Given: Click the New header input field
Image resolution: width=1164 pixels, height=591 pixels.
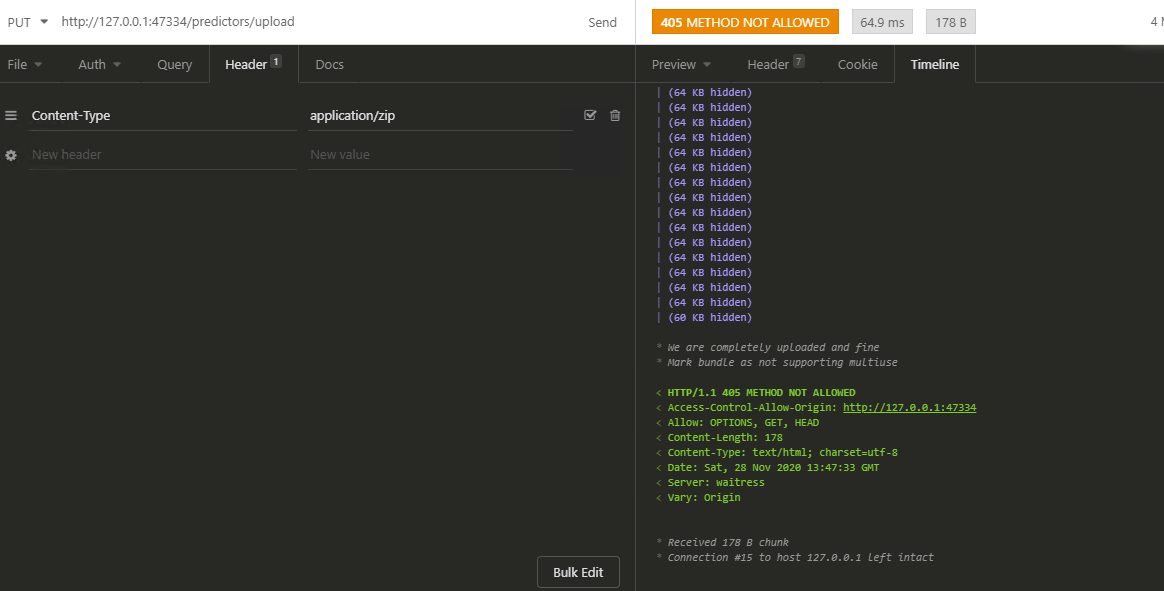Looking at the screenshot, I should 160,154.
